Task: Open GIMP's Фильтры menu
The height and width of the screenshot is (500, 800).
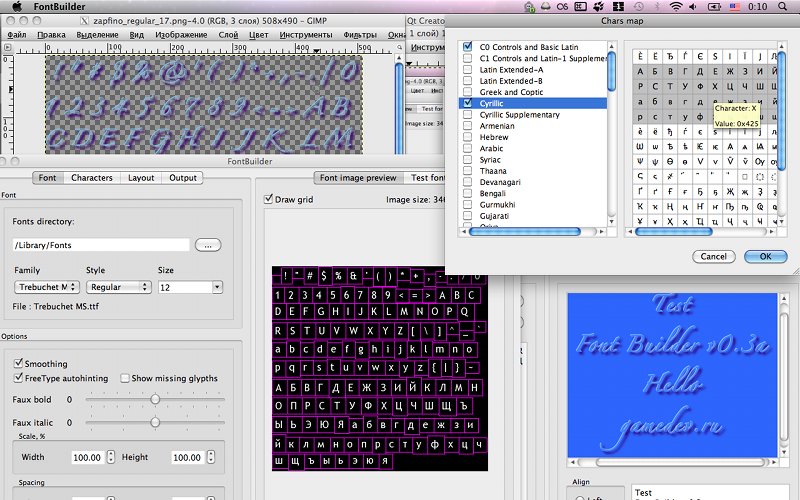Action: coord(360,35)
